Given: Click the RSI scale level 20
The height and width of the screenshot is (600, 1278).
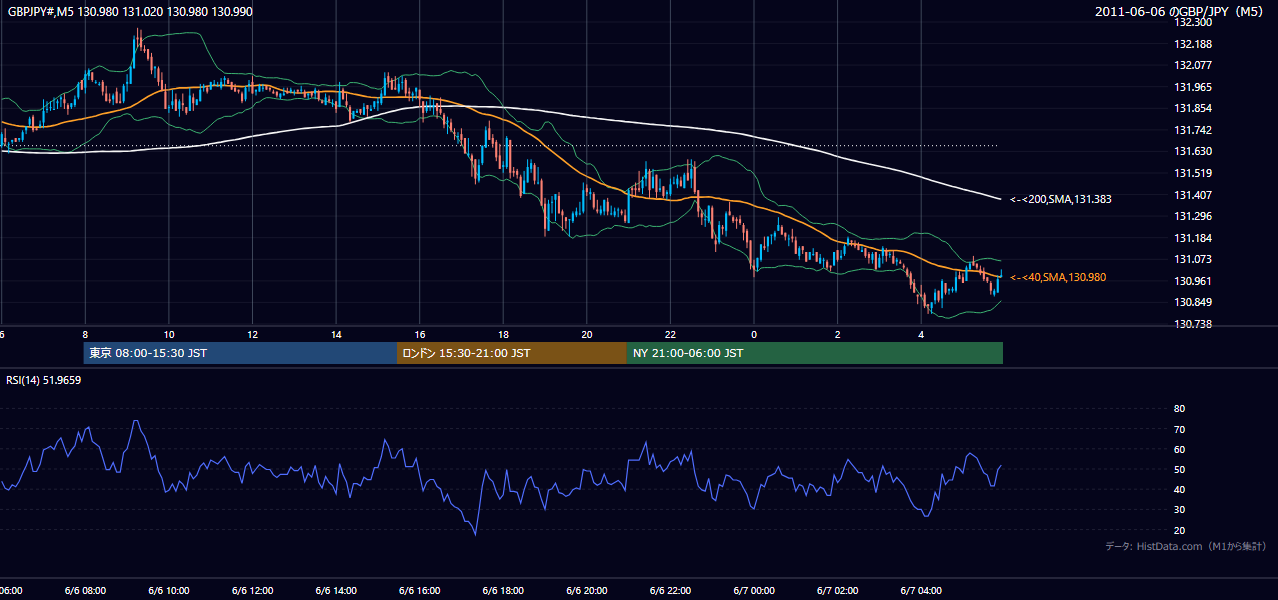Looking at the screenshot, I should click(1179, 530).
